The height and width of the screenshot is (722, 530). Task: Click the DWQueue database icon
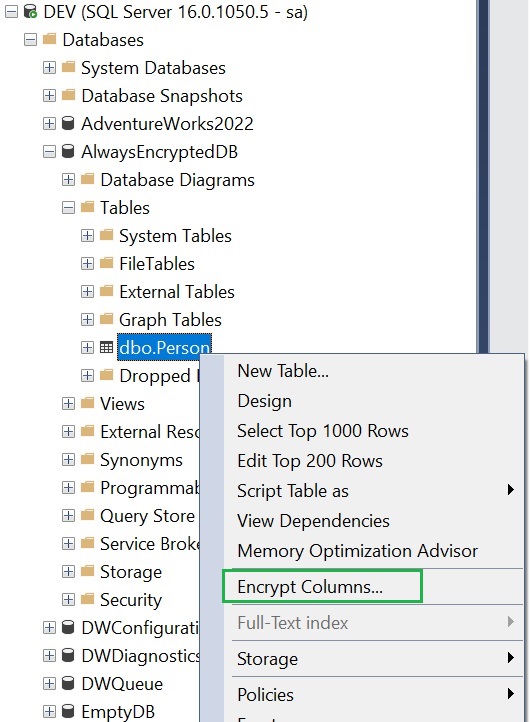(x=68, y=683)
